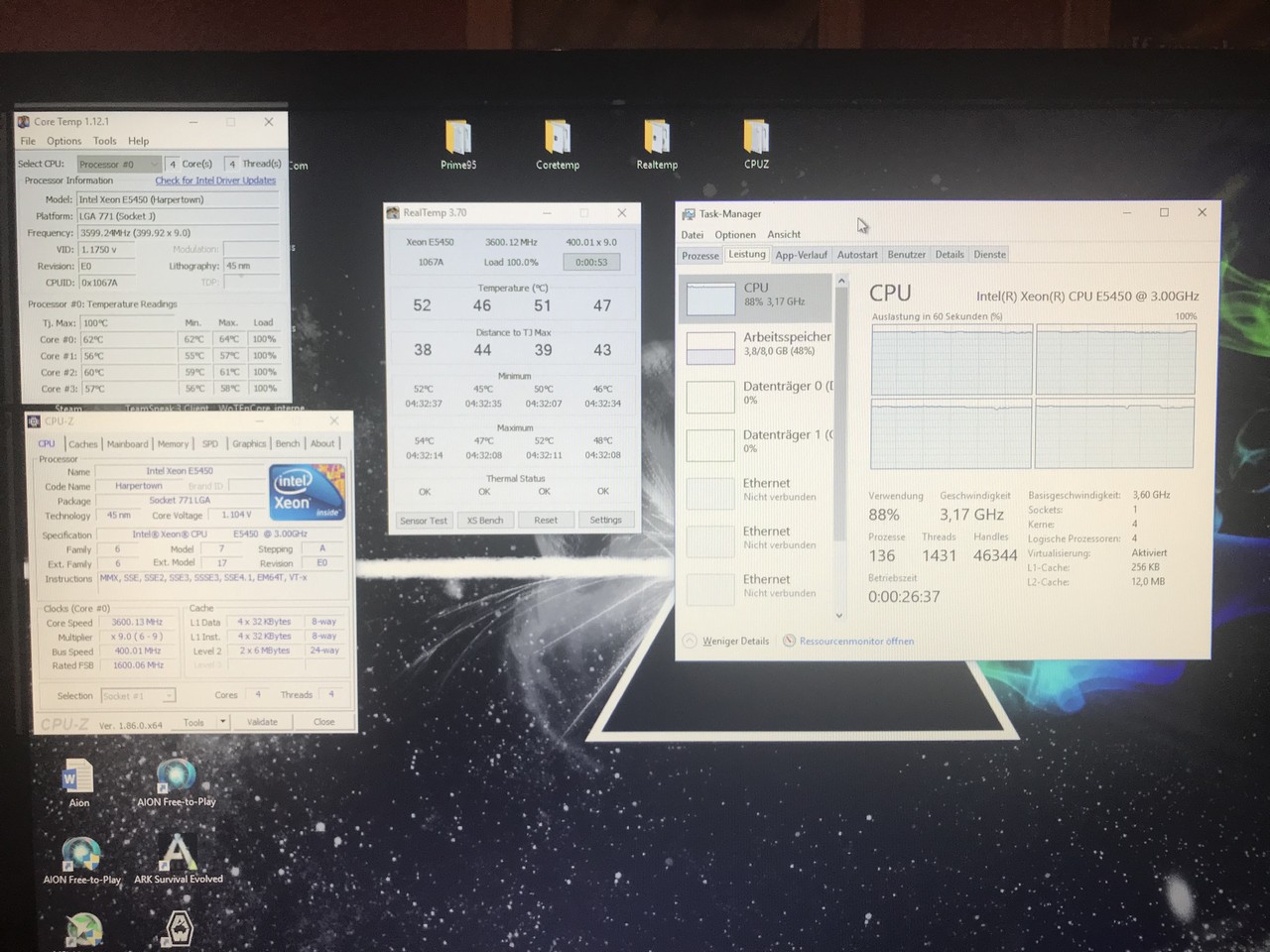1270x952 pixels.
Task: Switch to Benutzer tab
Action: pos(906,255)
